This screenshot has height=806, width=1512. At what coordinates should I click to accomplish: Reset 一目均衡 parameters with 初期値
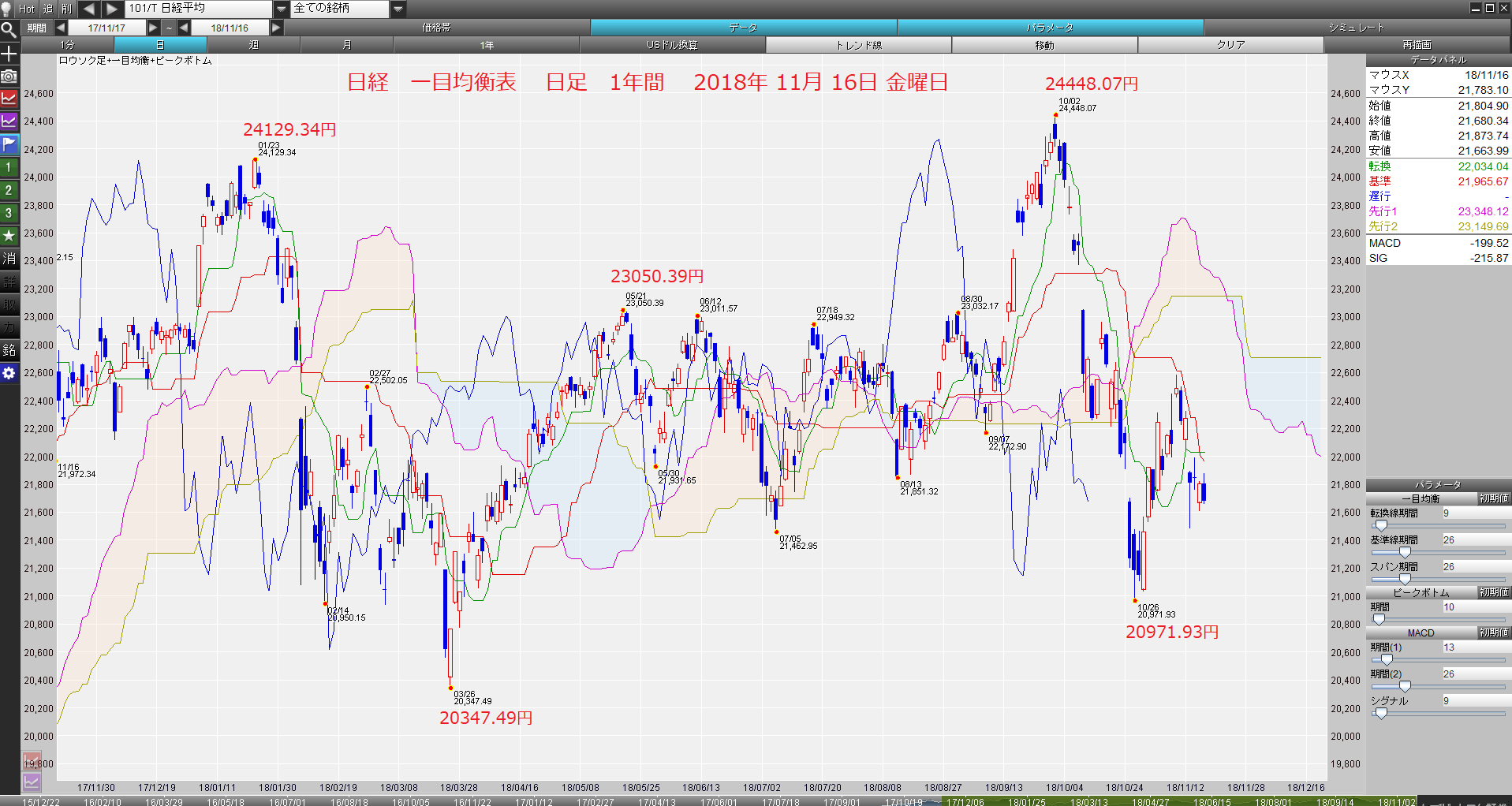[x=1494, y=498]
